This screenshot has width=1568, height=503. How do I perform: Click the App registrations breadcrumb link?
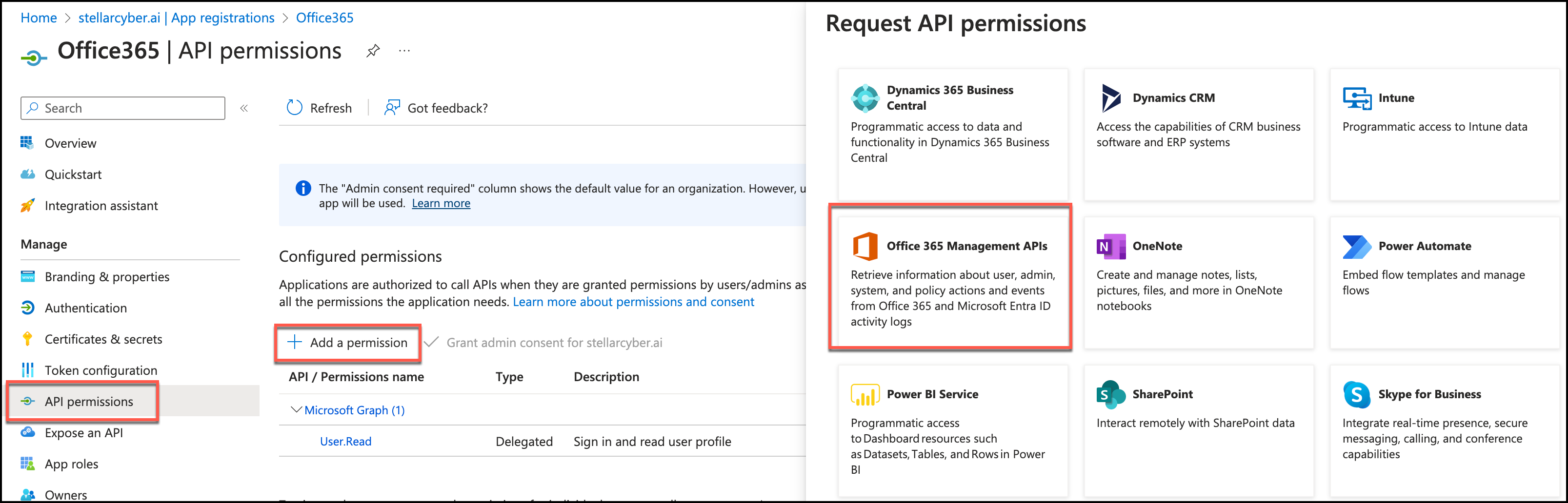177,18
